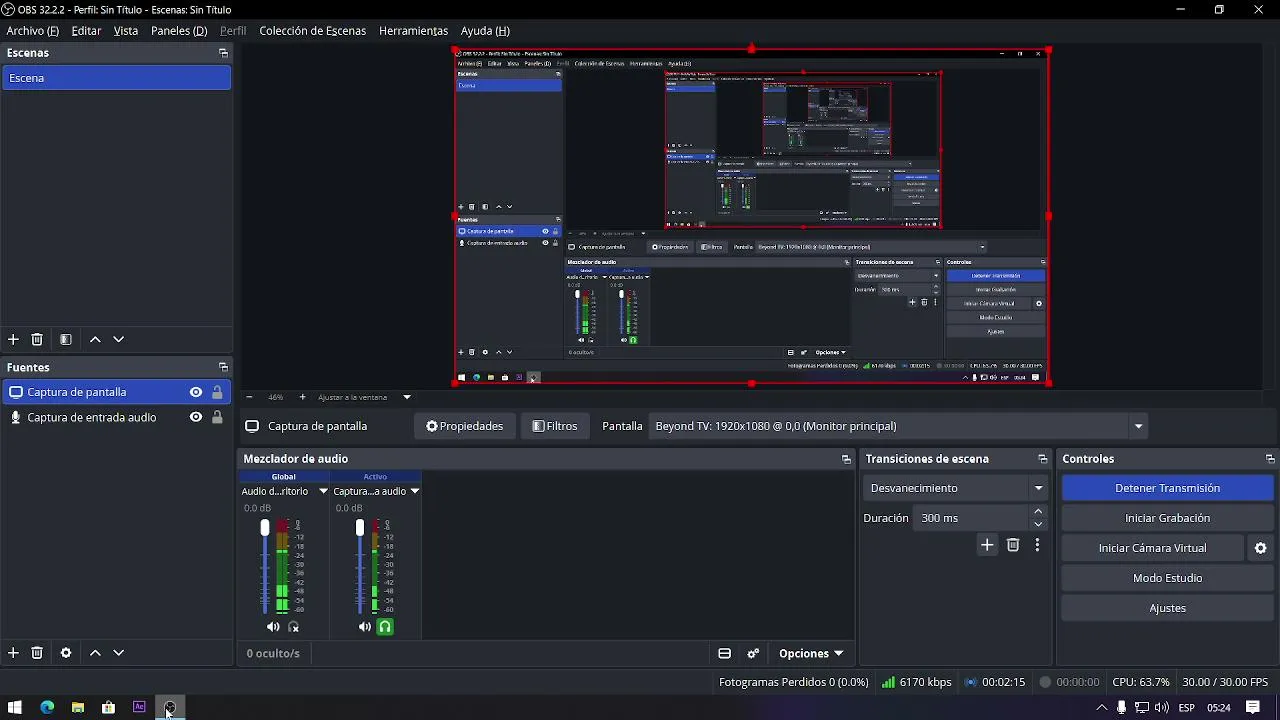1280x720 pixels.
Task: Enable Modo Estudio
Action: (x=1167, y=578)
